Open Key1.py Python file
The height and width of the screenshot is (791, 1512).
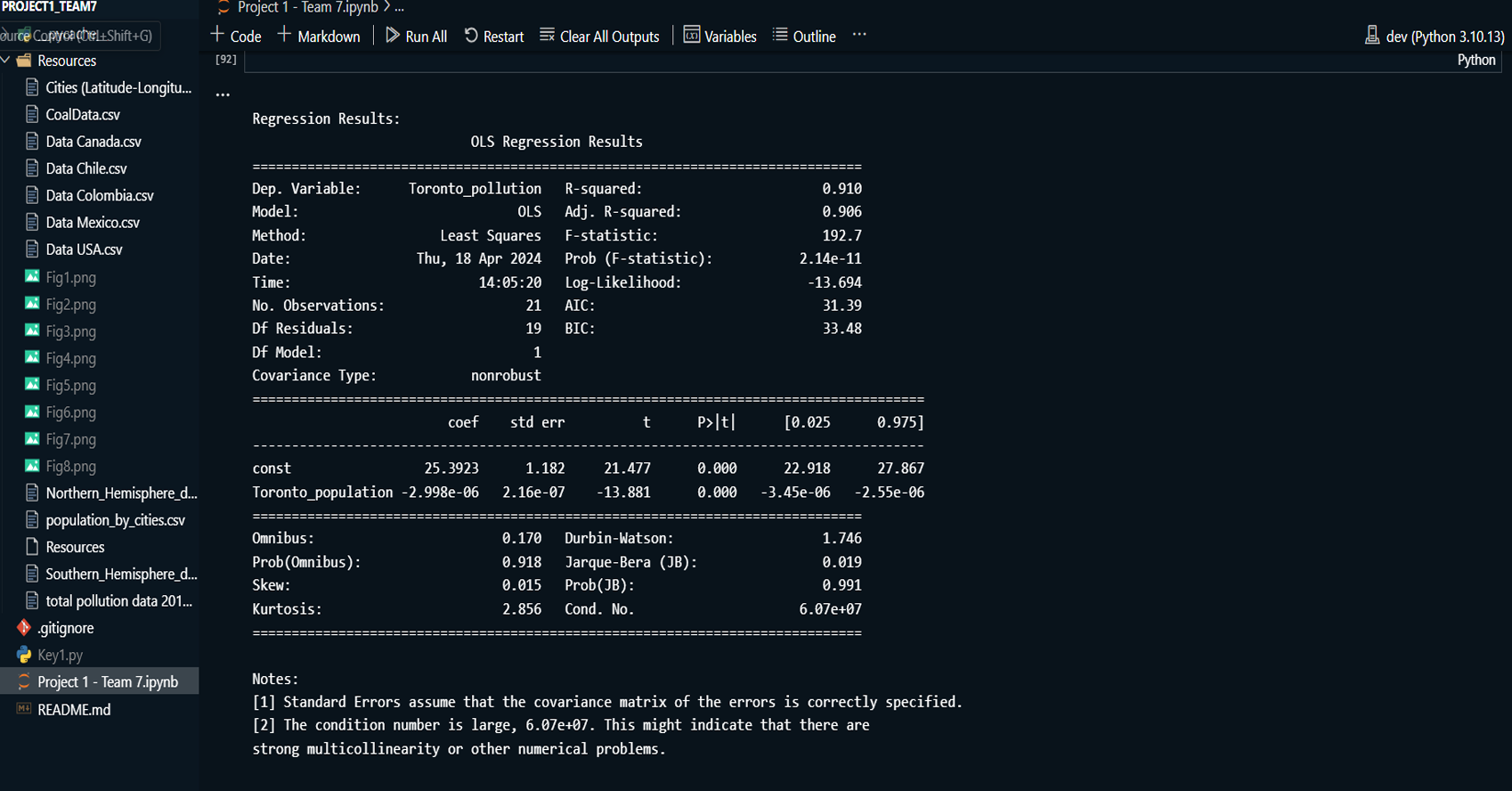60,655
